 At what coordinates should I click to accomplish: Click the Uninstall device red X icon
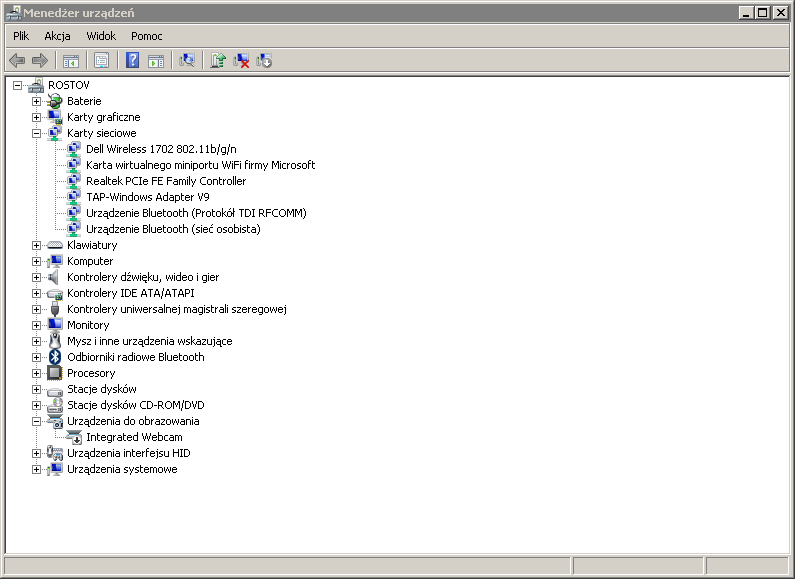(241, 60)
